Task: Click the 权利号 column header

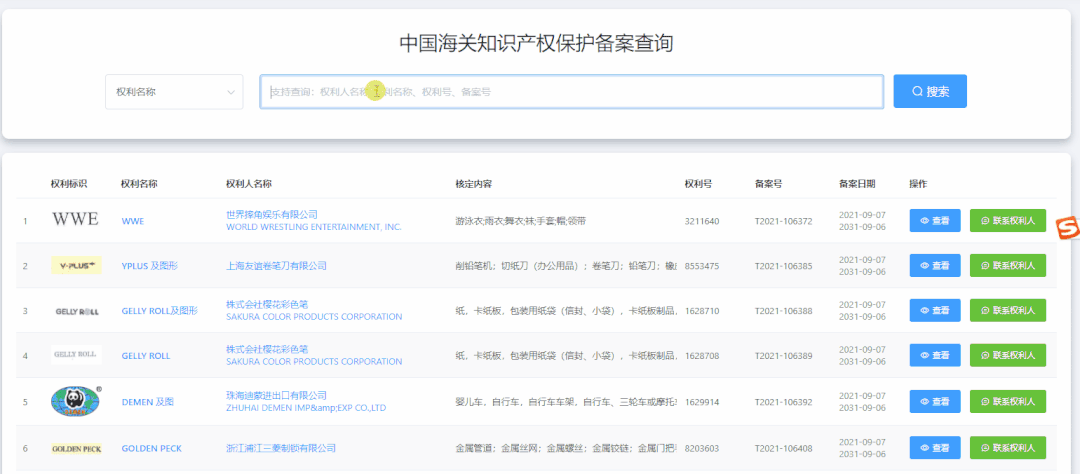Action: [x=698, y=184]
